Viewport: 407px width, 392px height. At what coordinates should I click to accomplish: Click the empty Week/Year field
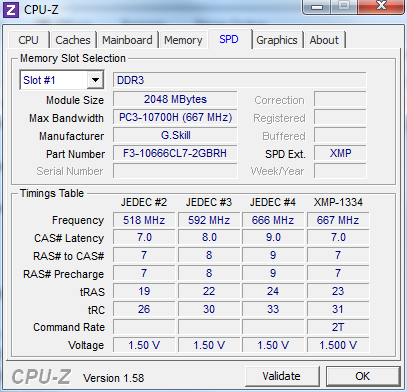click(x=340, y=171)
